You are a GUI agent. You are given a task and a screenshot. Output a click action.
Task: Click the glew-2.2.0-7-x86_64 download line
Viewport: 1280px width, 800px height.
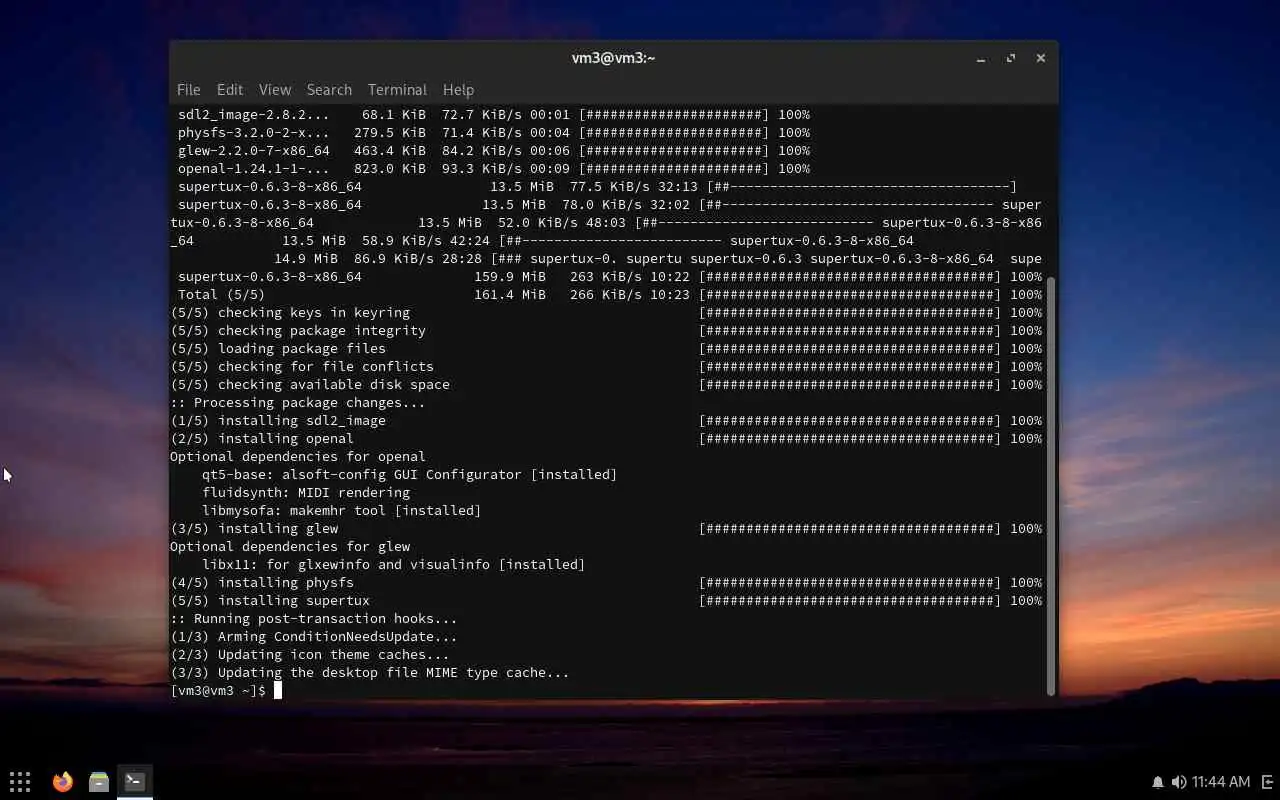pos(494,151)
